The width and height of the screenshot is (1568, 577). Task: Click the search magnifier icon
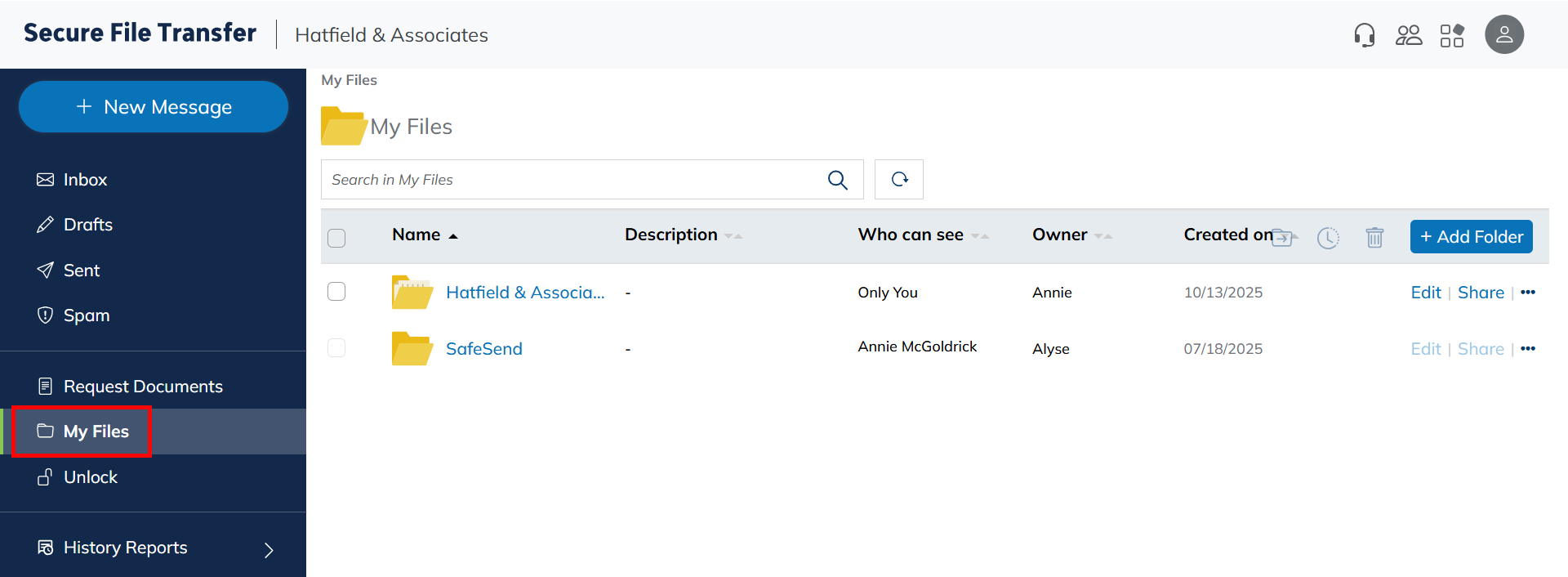pos(837,180)
